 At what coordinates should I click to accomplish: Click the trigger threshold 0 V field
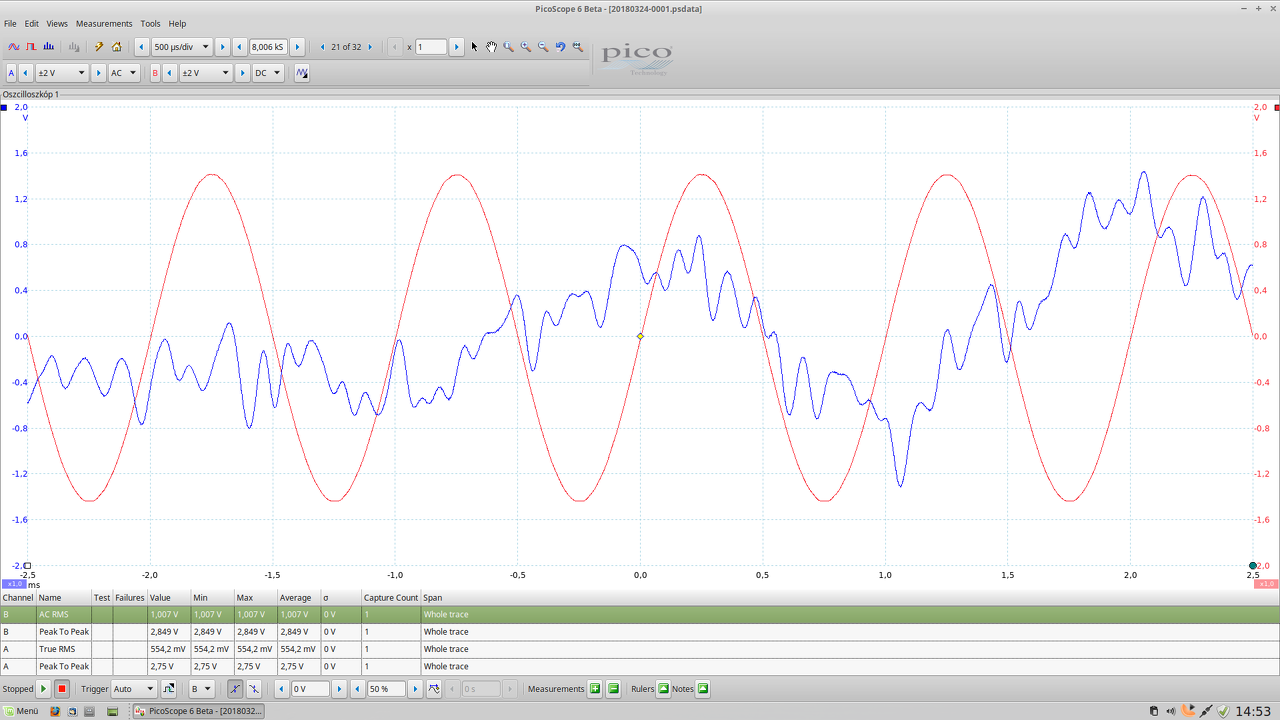click(x=310, y=689)
